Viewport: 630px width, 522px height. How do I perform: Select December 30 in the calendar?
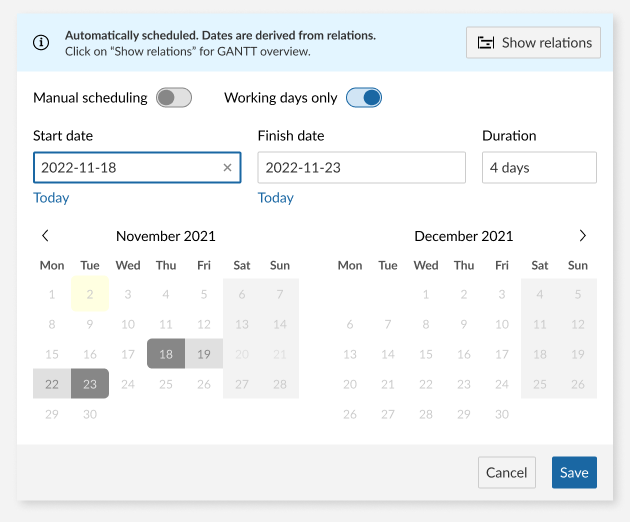pyautogui.click(x=502, y=414)
